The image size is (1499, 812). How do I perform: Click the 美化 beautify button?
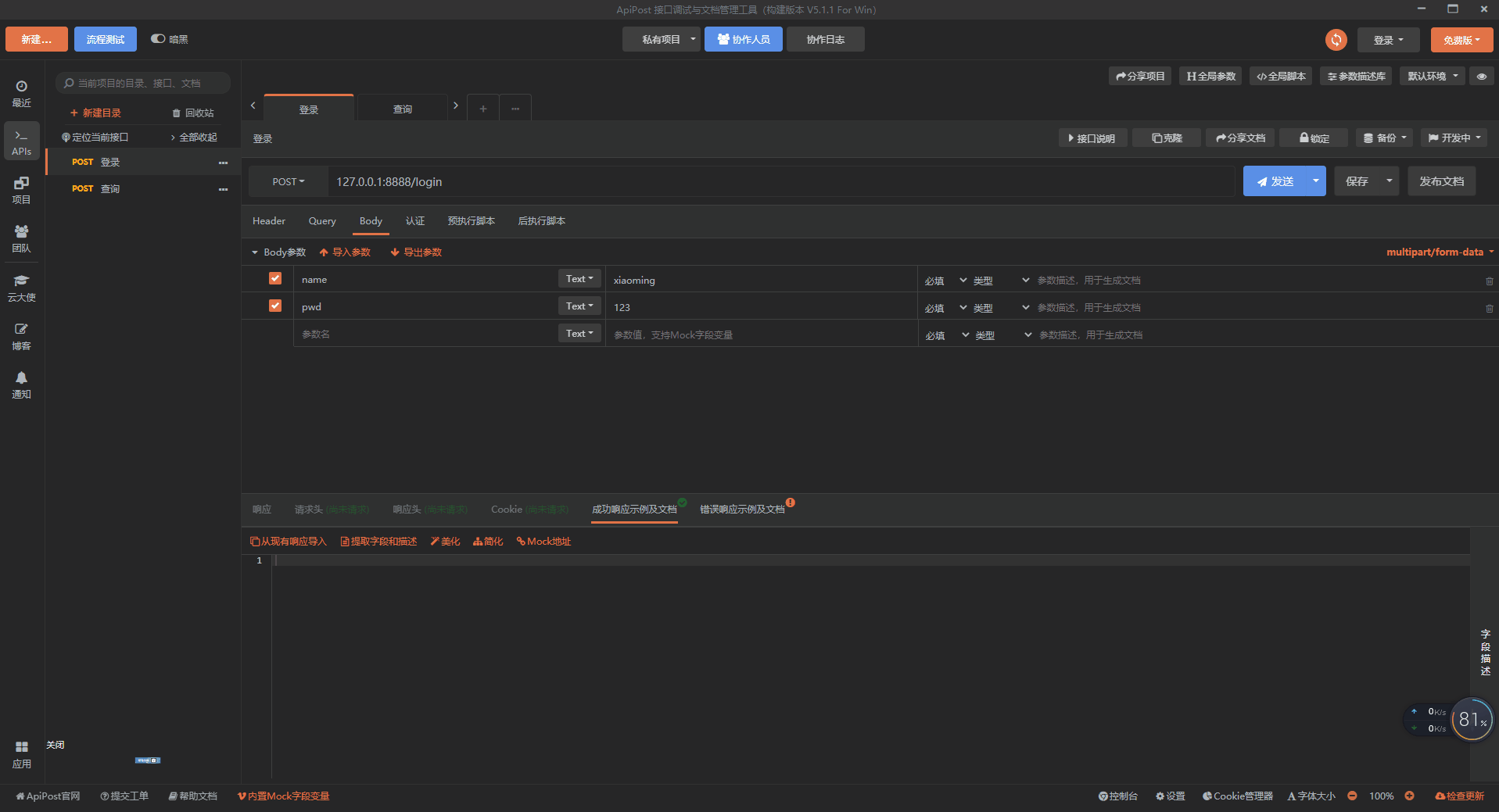(445, 542)
